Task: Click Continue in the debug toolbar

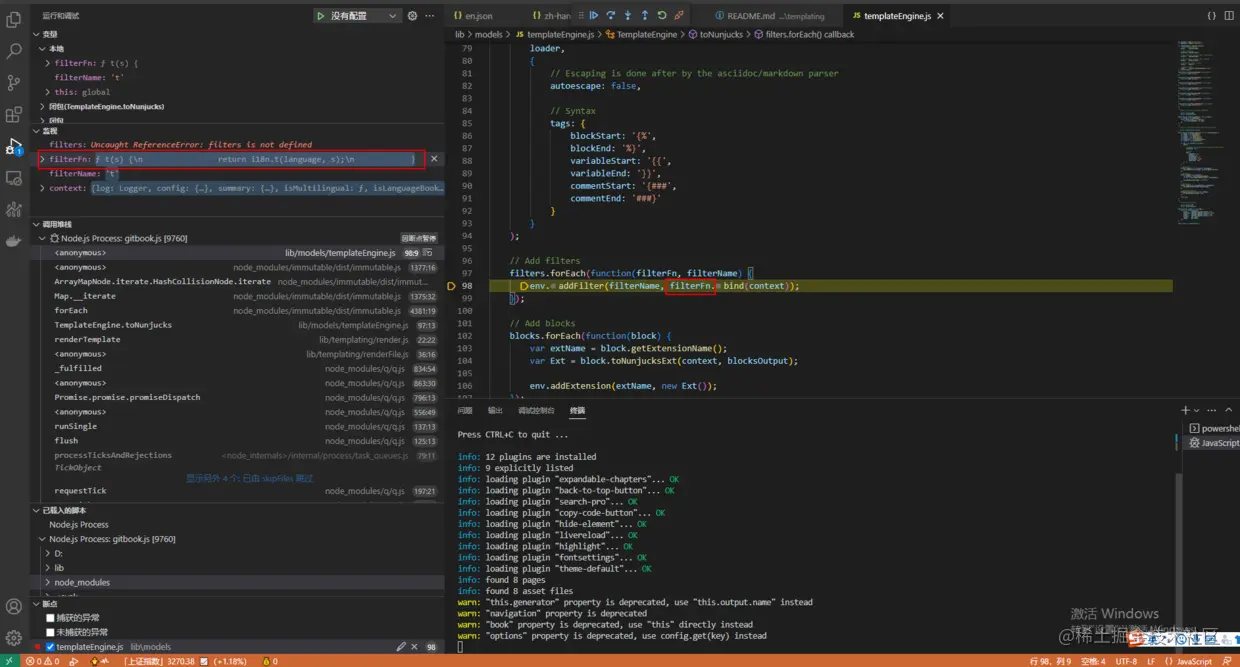Action: (x=593, y=16)
